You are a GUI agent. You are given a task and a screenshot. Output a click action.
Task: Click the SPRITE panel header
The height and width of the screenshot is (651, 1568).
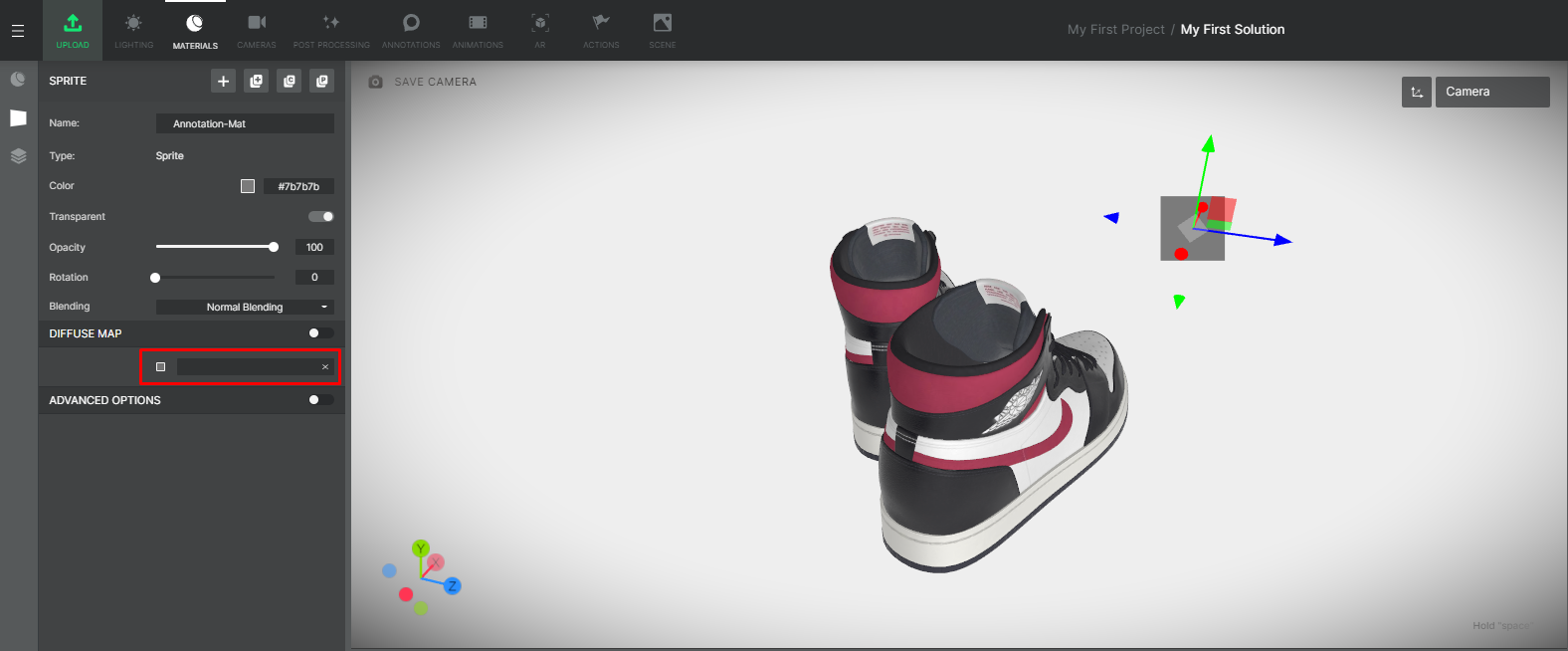[x=68, y=81]
